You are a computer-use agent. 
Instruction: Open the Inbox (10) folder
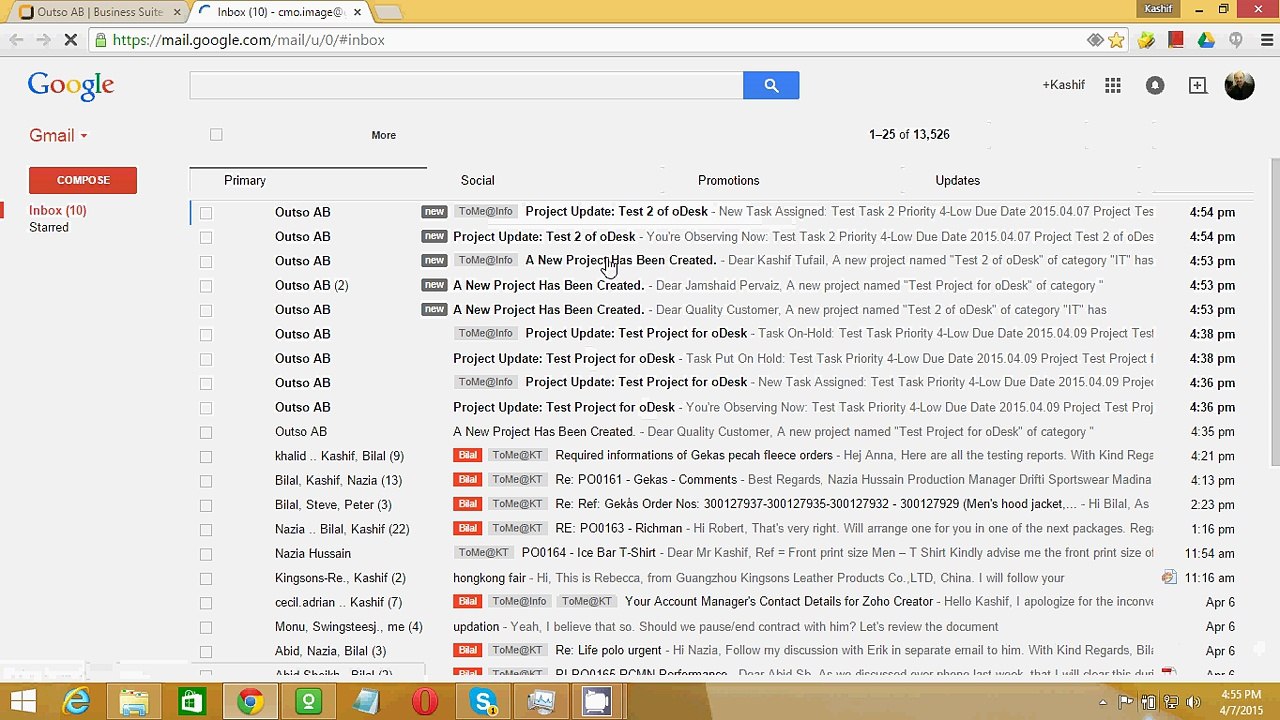point(58,210)
